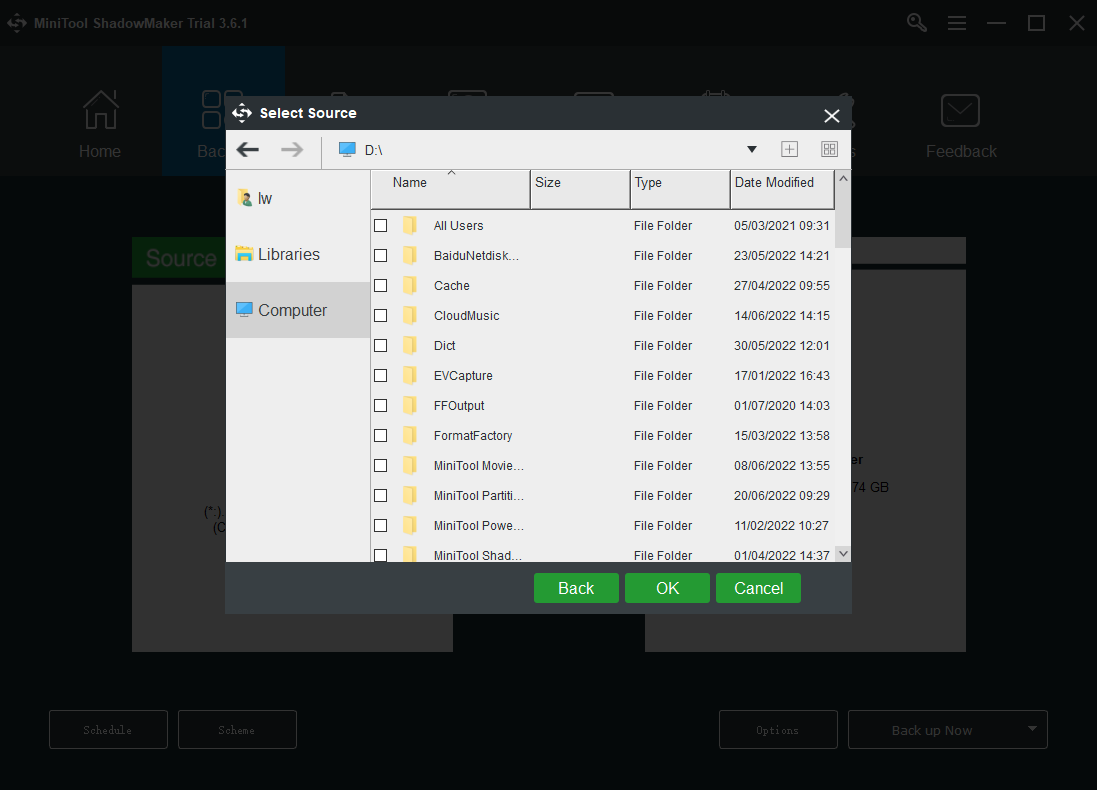Sort by the Date Modified column header

(x=782, y=189)
